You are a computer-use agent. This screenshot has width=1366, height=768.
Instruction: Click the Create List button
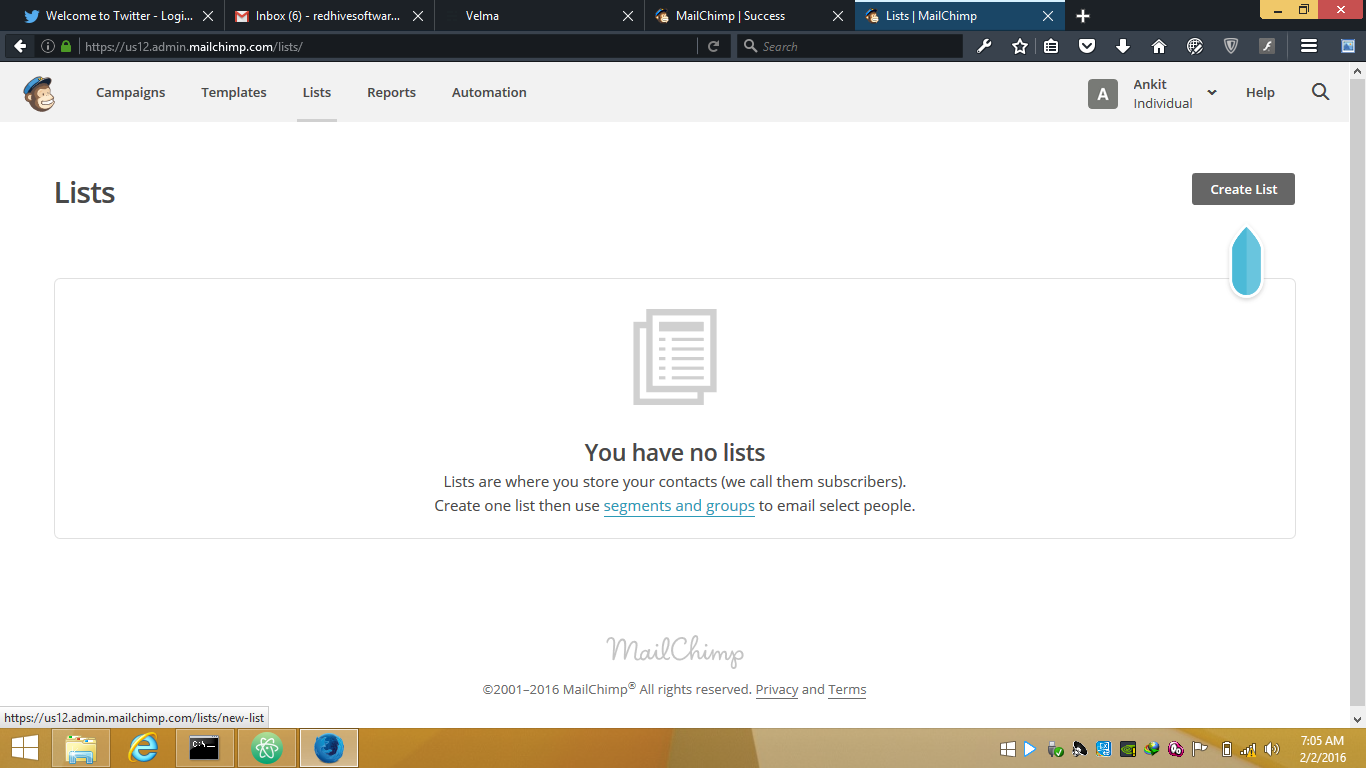coord(1243,189)
